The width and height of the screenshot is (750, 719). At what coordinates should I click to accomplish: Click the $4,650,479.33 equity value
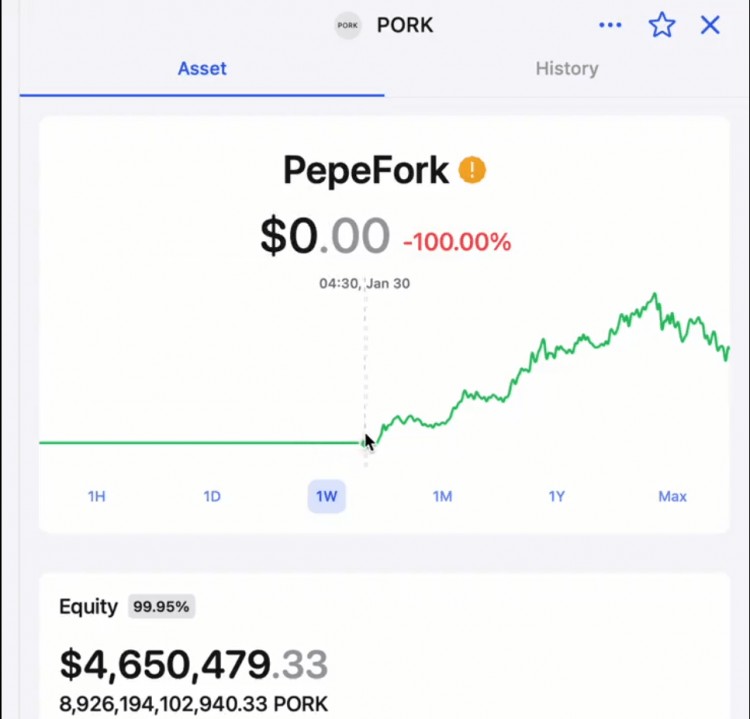click(193, 665)
